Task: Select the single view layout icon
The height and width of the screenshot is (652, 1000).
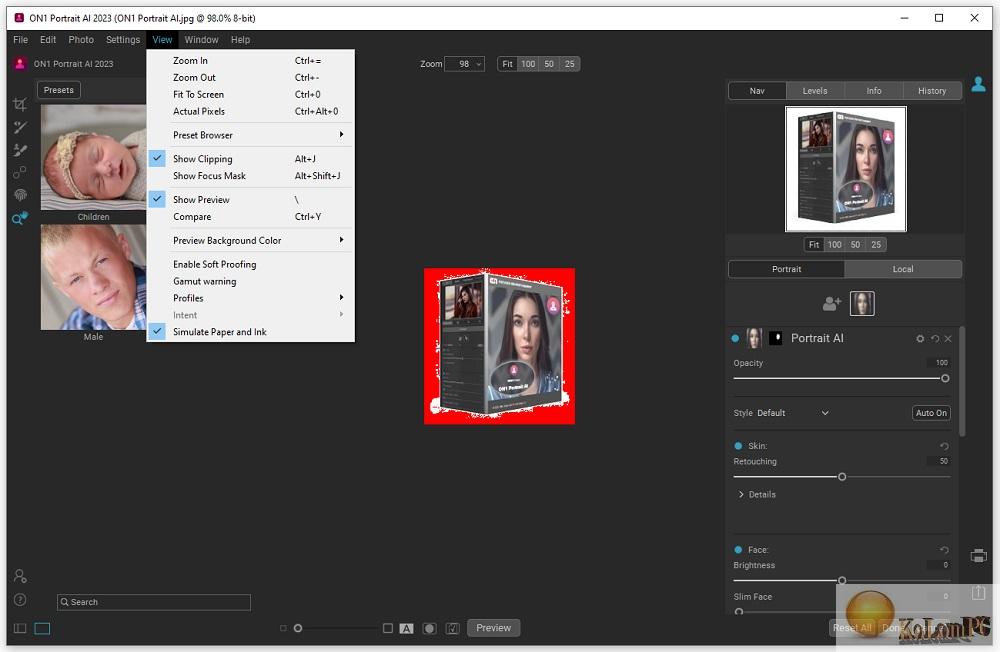Action: coord(42,628)
